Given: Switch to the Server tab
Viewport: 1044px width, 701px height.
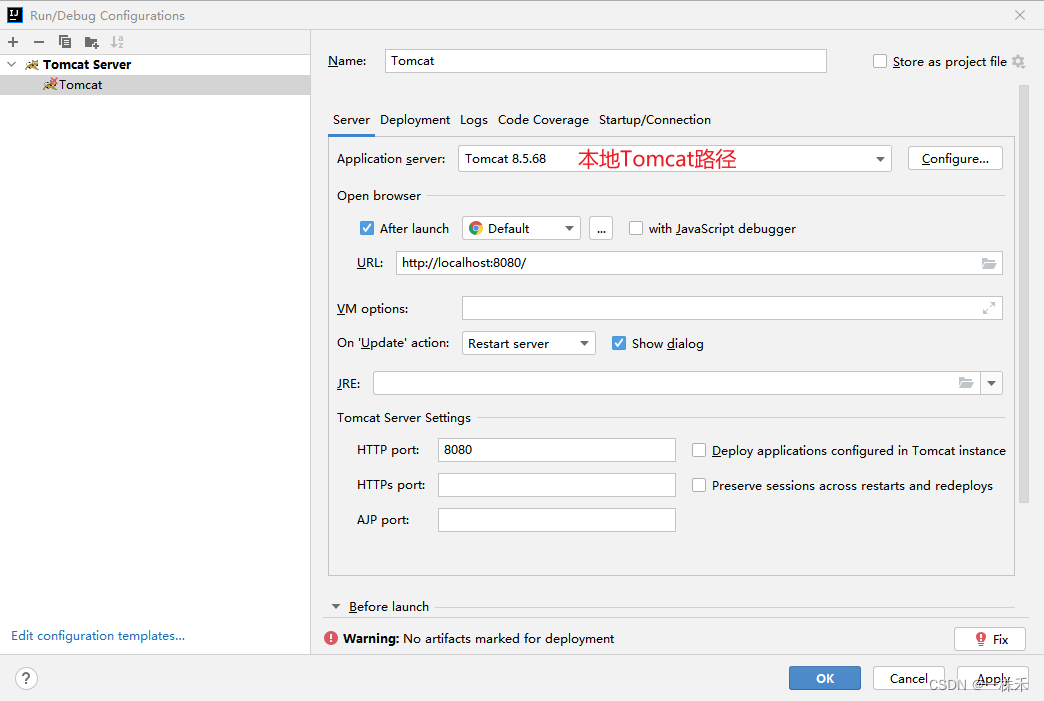Looking at the screenshot, I should [x=351, y=120].
